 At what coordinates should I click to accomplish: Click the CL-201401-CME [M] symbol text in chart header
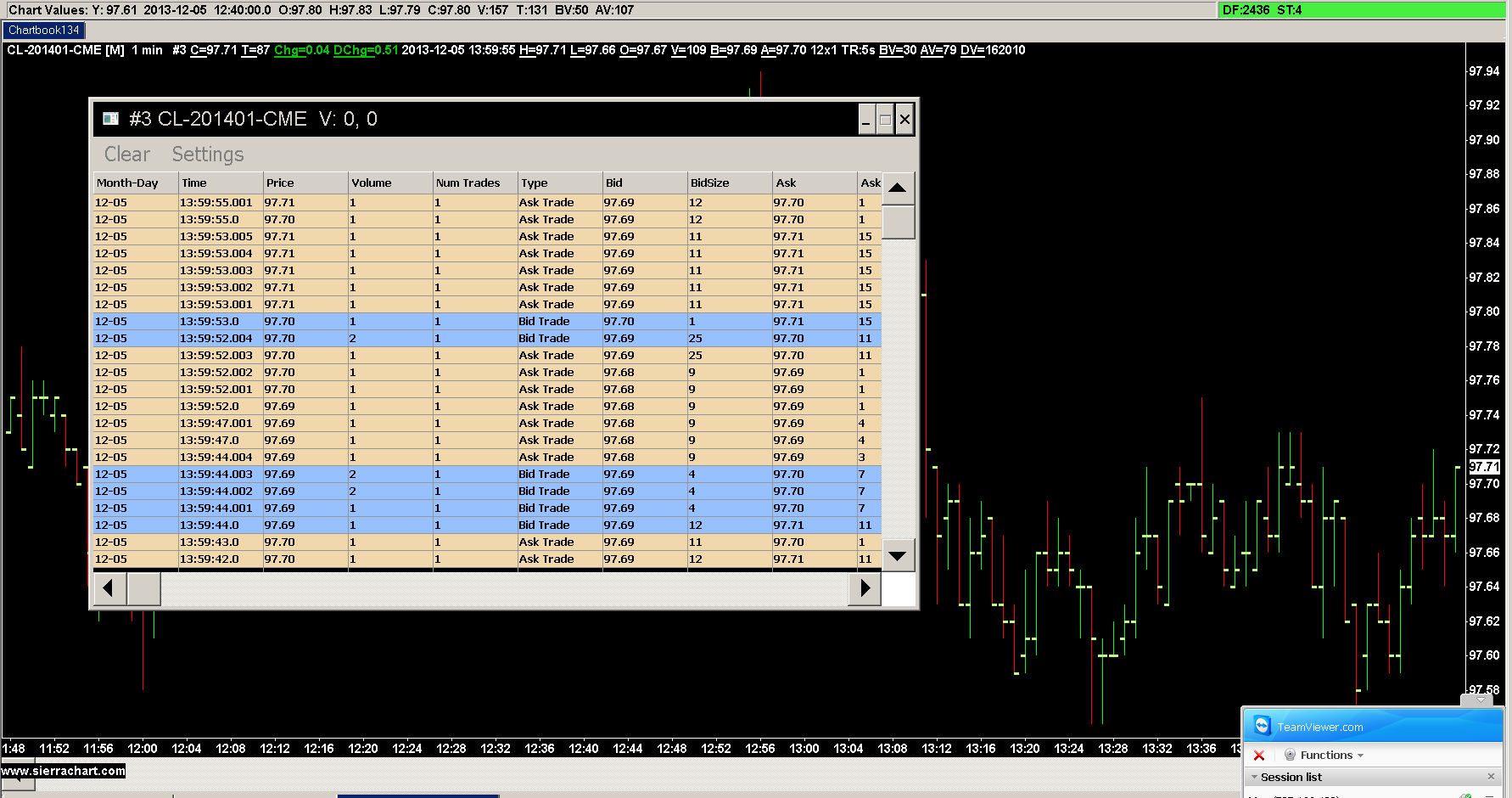click(65, 50)
